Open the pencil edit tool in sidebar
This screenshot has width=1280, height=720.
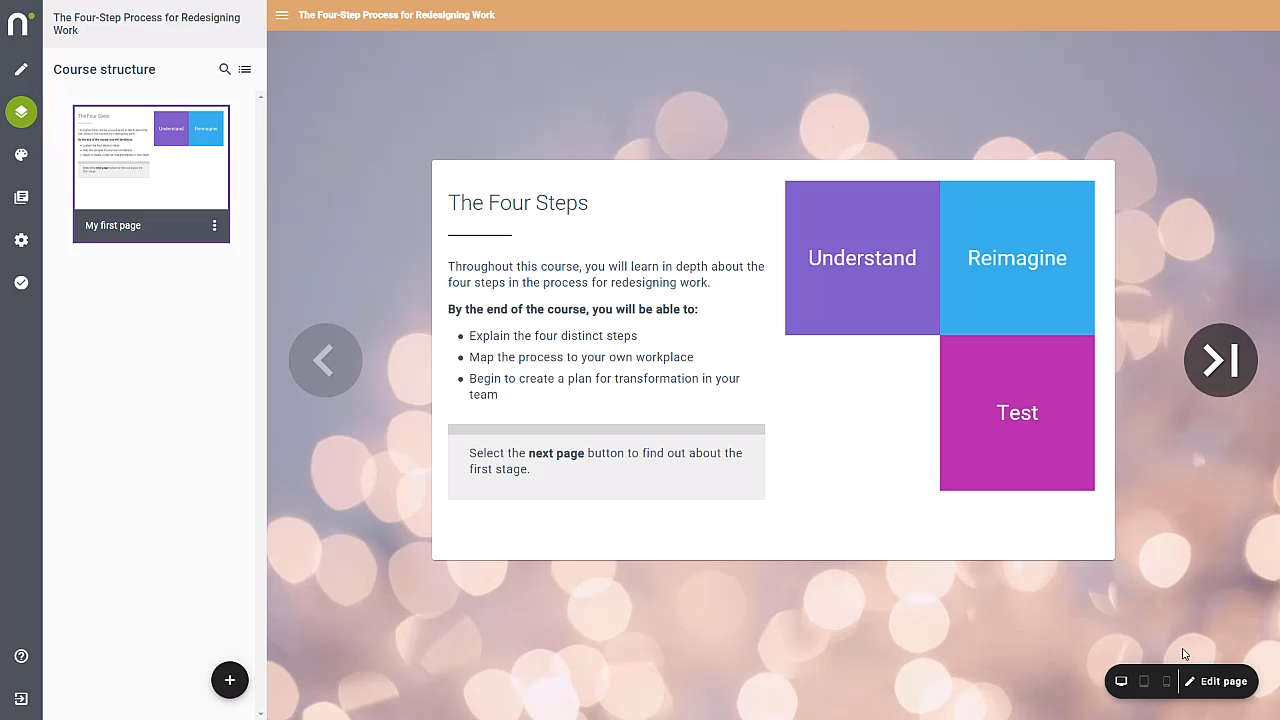pos(21,69)
